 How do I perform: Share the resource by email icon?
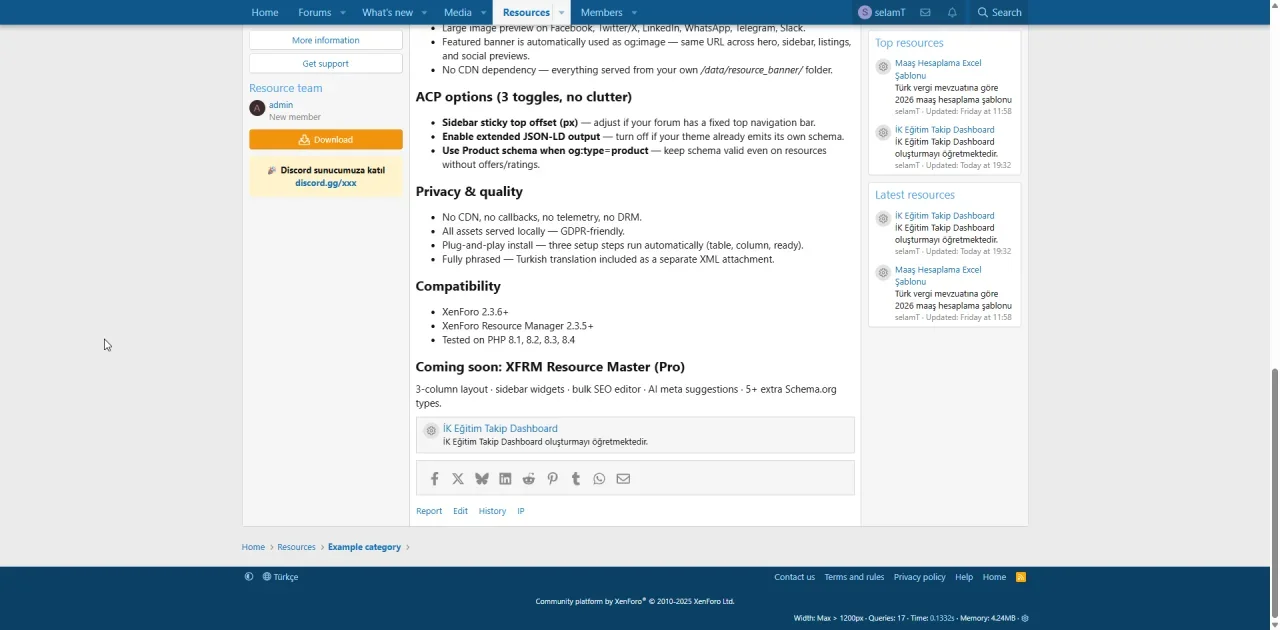[x=623, y=479]
